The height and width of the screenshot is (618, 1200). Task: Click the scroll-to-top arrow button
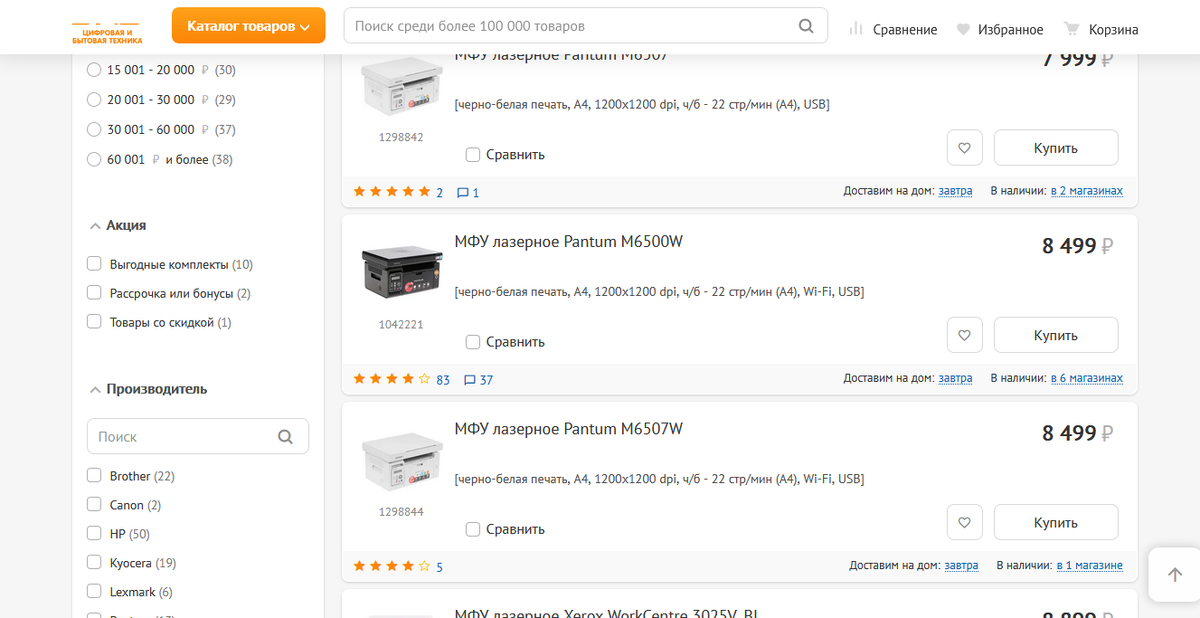1174,574
